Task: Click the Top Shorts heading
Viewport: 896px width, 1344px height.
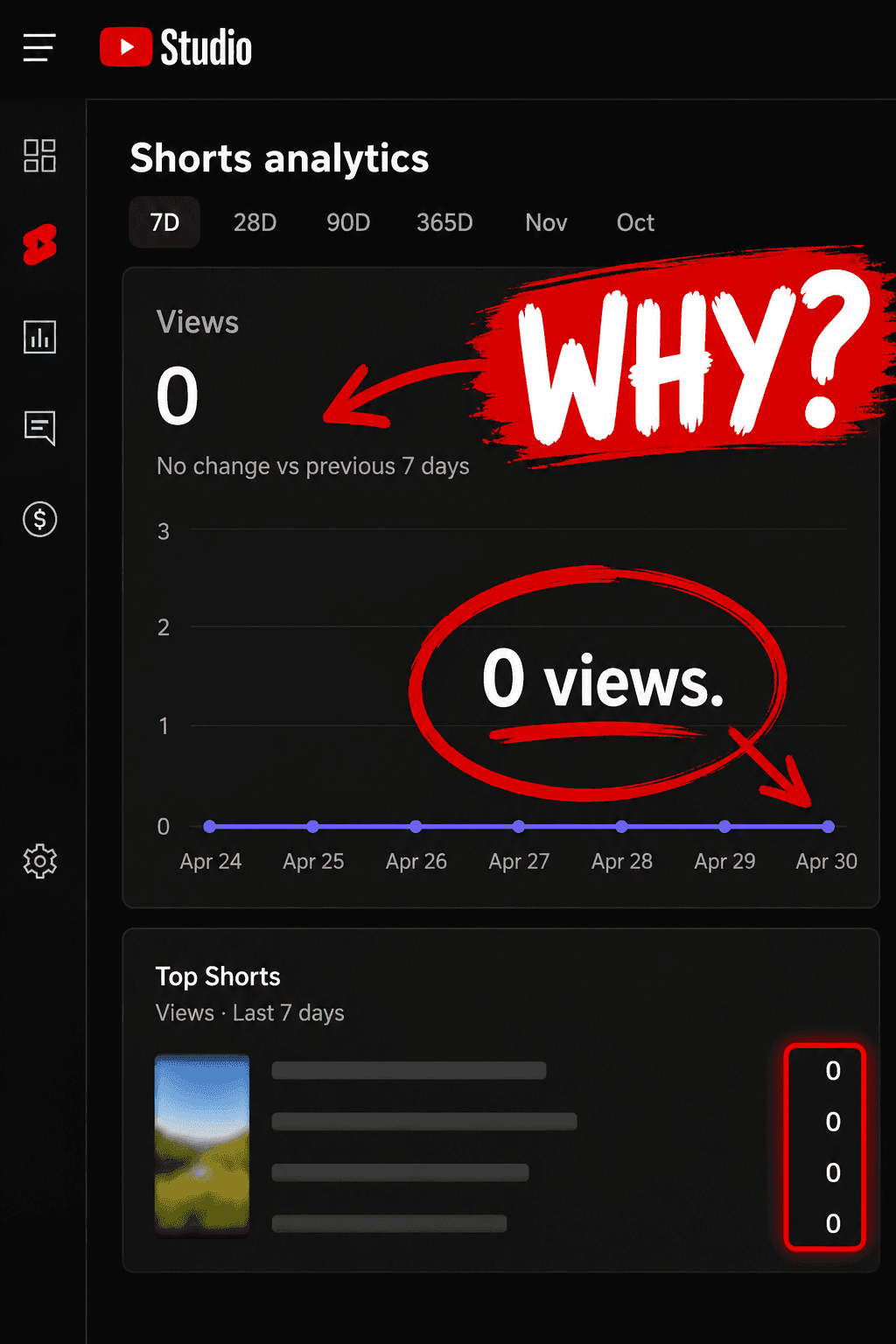Action: [218, 976]
